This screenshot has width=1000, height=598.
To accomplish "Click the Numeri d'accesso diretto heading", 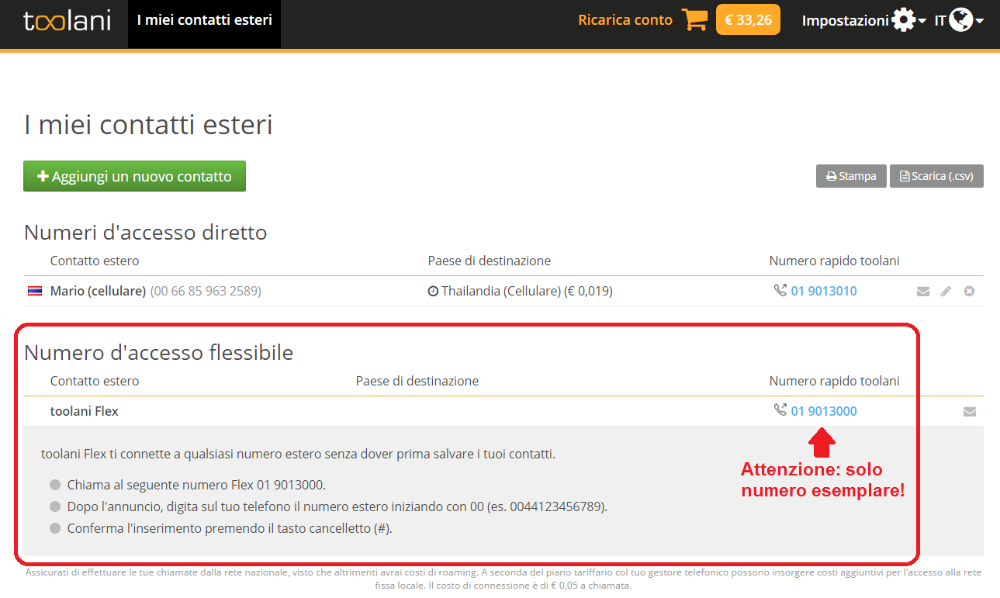I will tap(145, 232).
